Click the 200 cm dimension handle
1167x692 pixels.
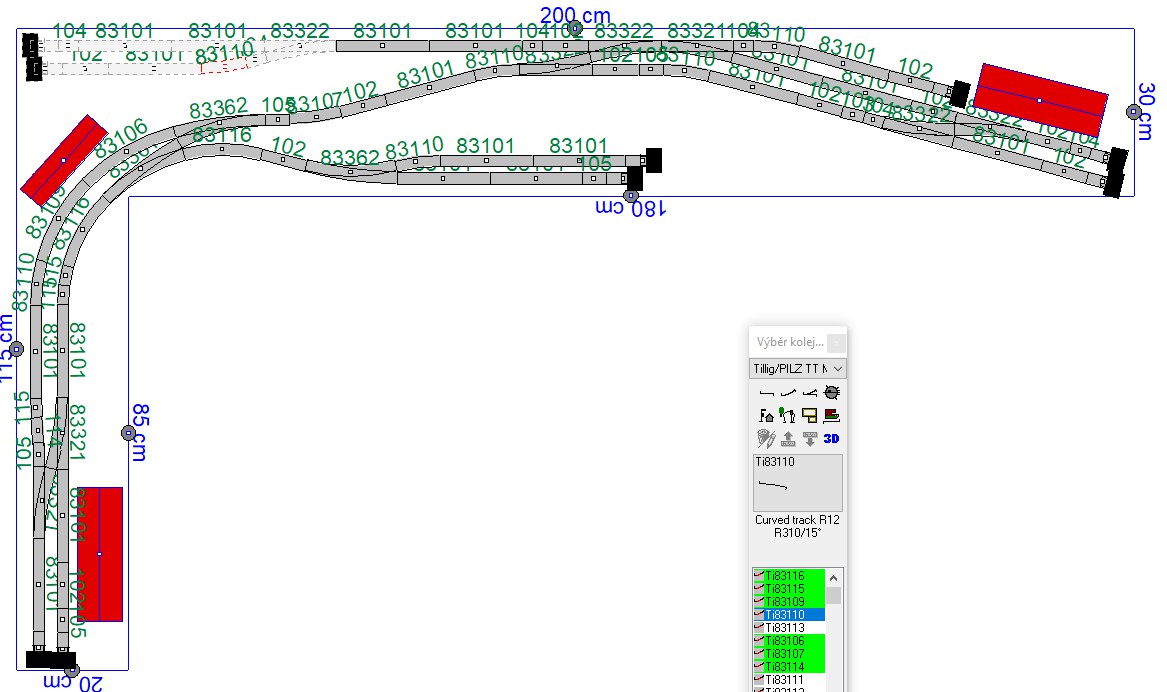575,28
